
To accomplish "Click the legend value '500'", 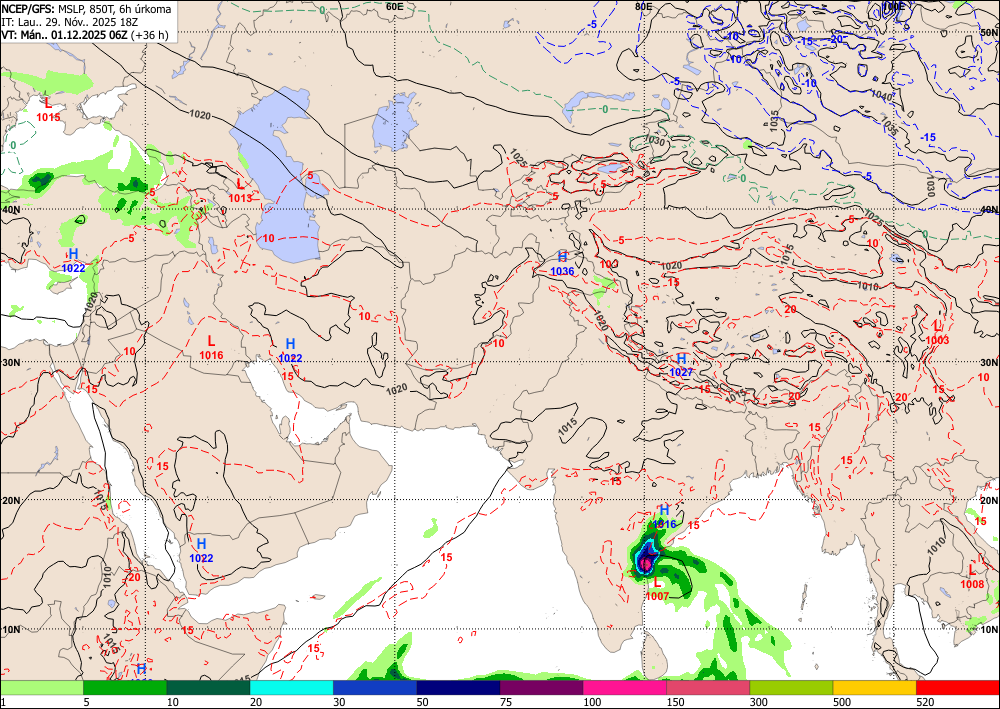I will [842, 702].
